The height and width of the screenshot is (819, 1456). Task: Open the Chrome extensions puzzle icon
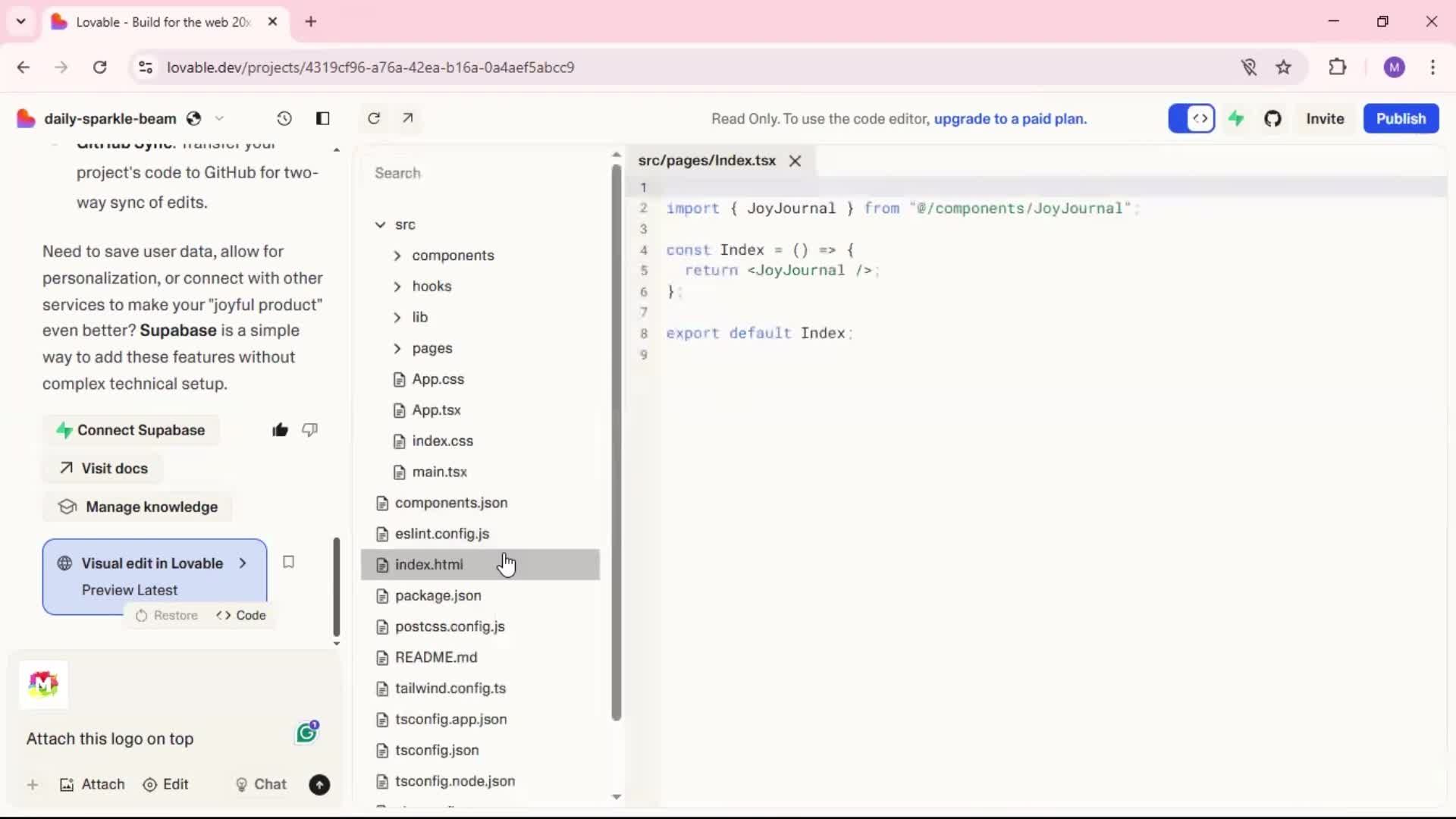1338,67
